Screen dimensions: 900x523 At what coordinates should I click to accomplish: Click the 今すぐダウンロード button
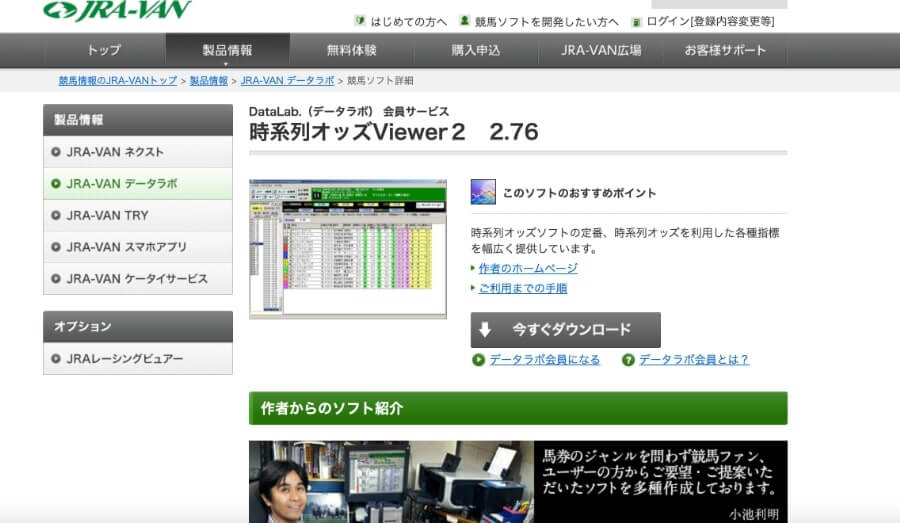click(565, 330)
